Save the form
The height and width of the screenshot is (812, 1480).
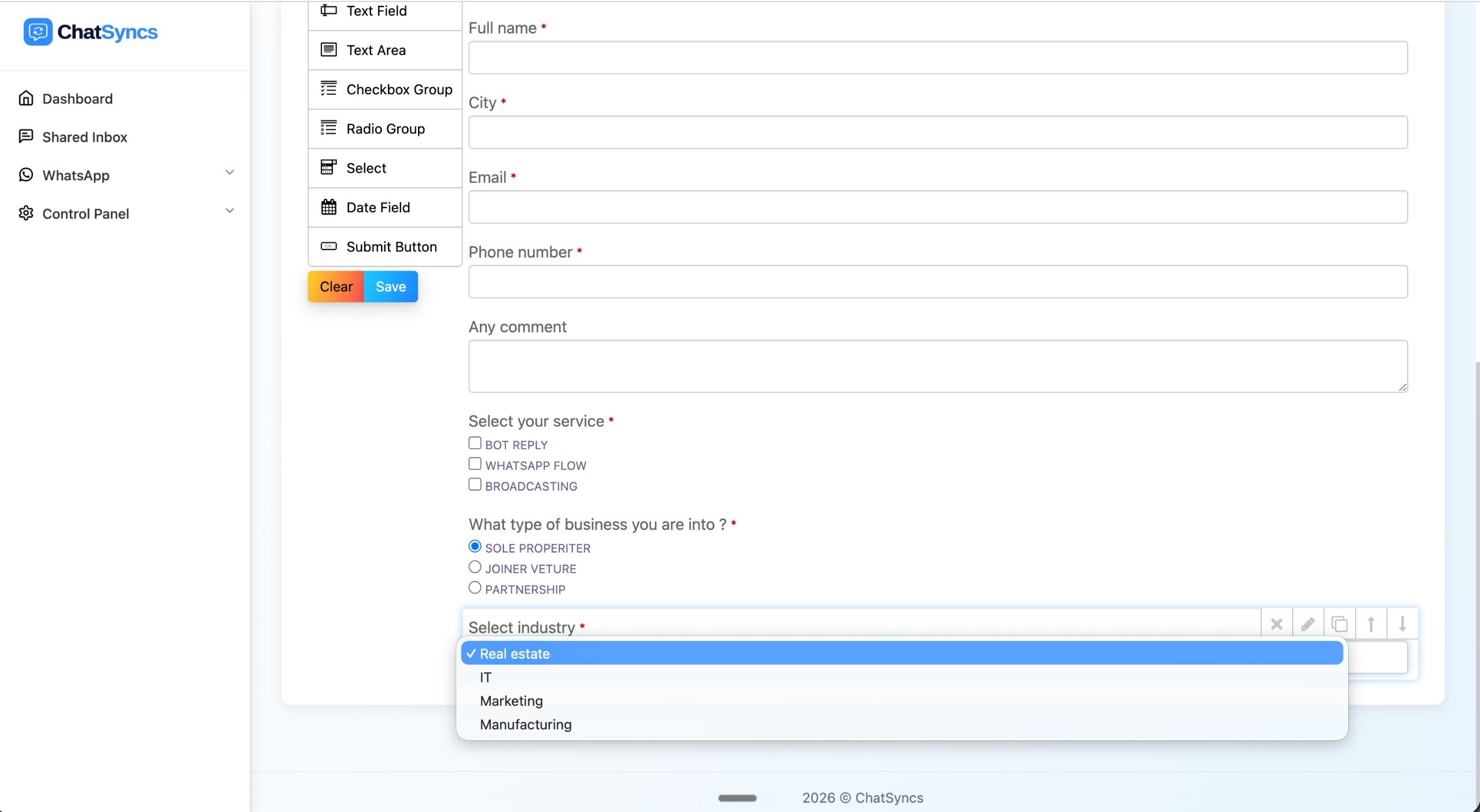391,287
